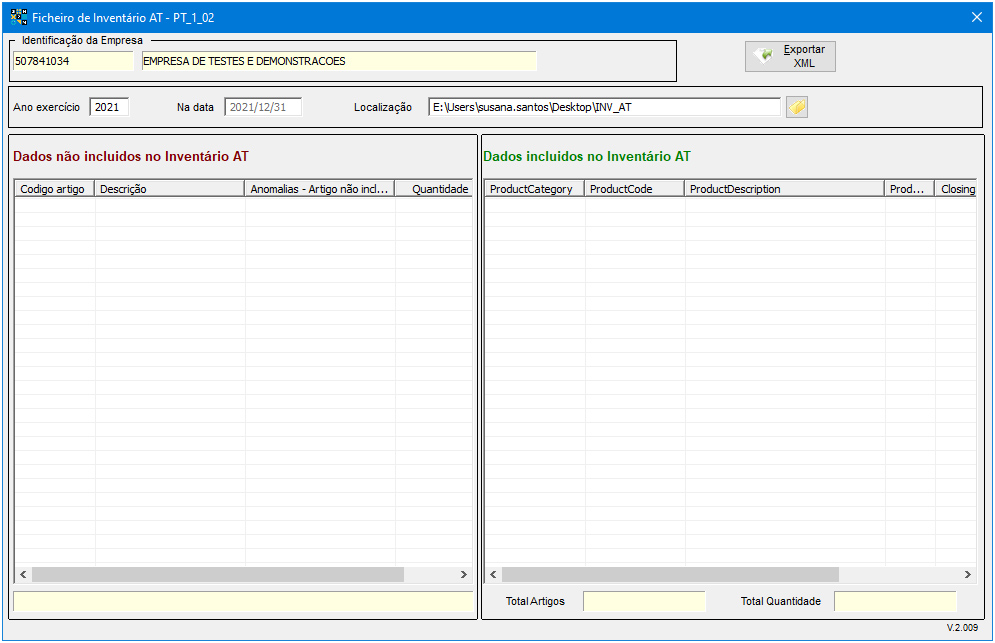Image resolution: width=995 pixels, height=643 pixels.
Task: Sort by Codigo artigo column header
Action: pyautogui.click(x=55, y=189)
